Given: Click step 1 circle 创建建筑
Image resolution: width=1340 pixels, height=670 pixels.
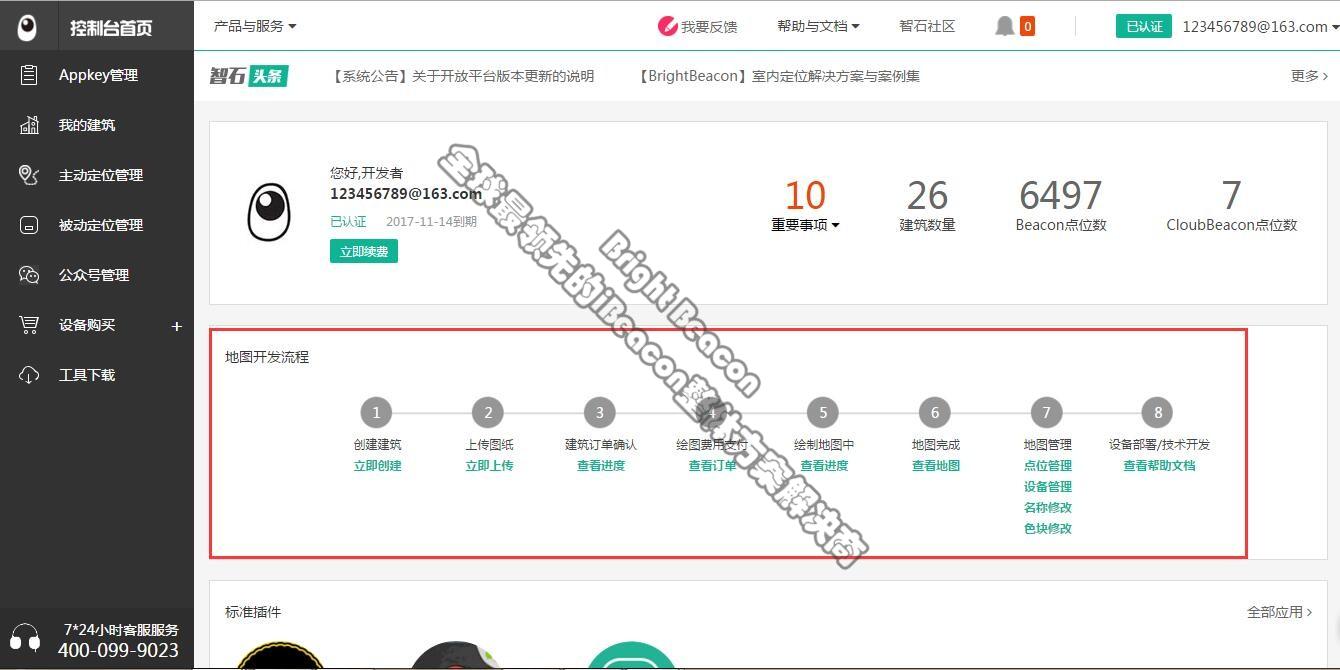Looking at the screenshot, I should tap(376, 412).
